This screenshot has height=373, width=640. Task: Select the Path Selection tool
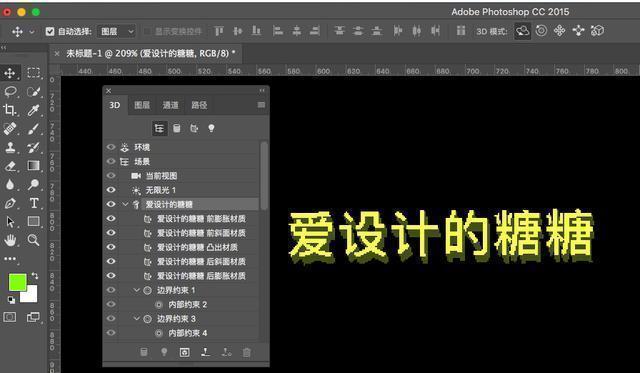click(10, 222)
